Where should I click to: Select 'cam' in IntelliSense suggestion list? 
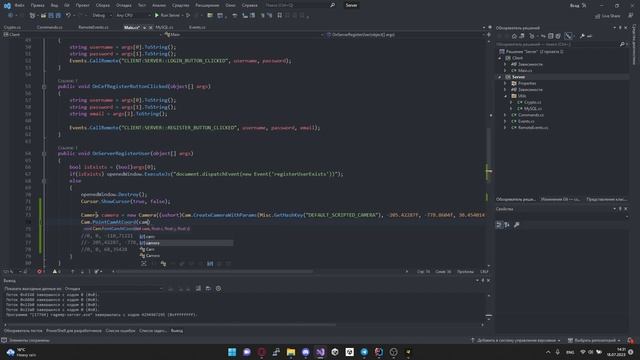[186, 237]
